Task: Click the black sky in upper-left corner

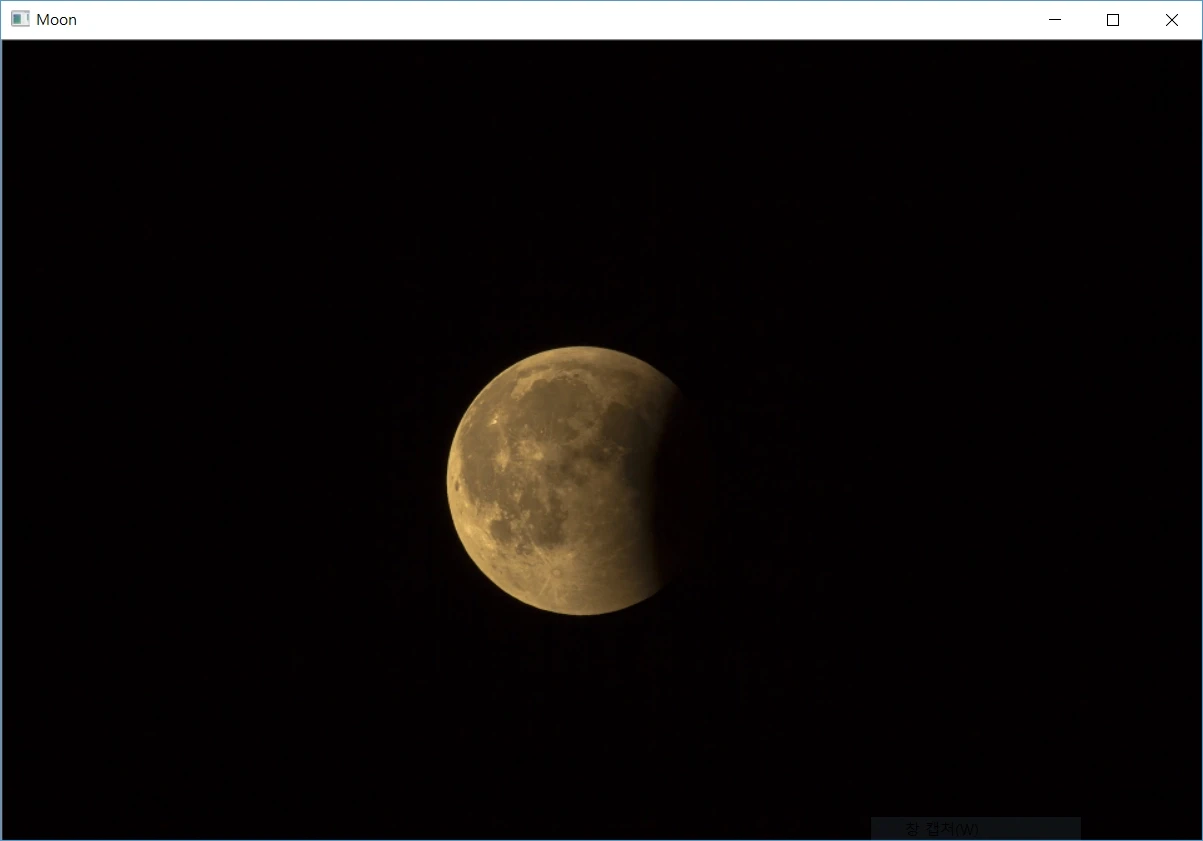Action: (x=80, y=100)
